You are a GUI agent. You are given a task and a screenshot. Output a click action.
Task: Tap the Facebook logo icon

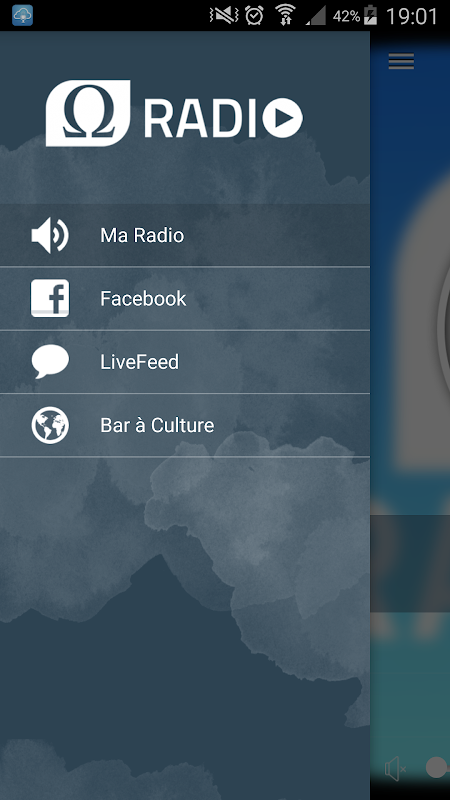[50, 298]
